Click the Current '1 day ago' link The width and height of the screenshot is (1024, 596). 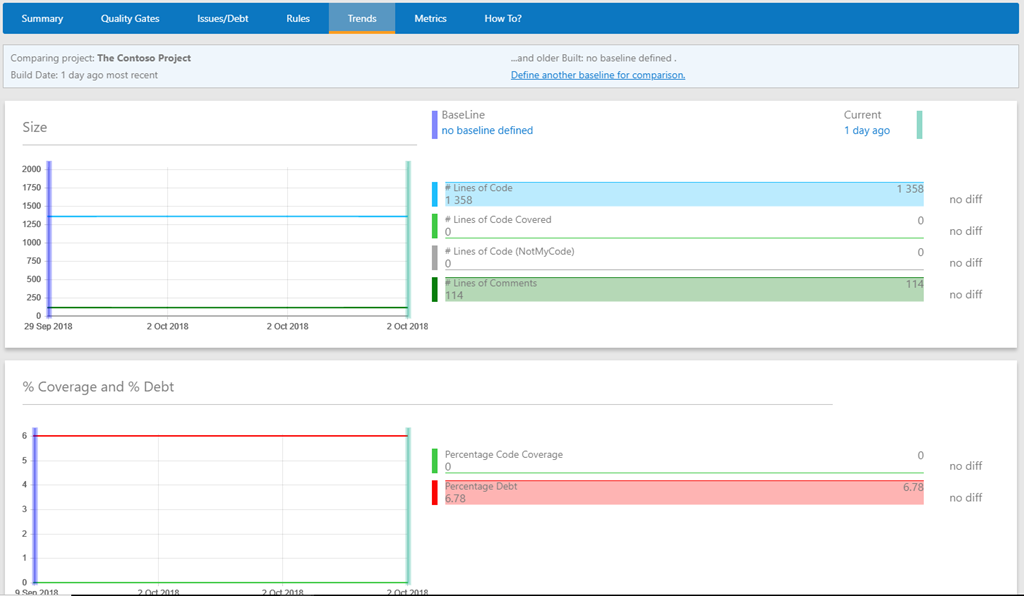point(866,131)
